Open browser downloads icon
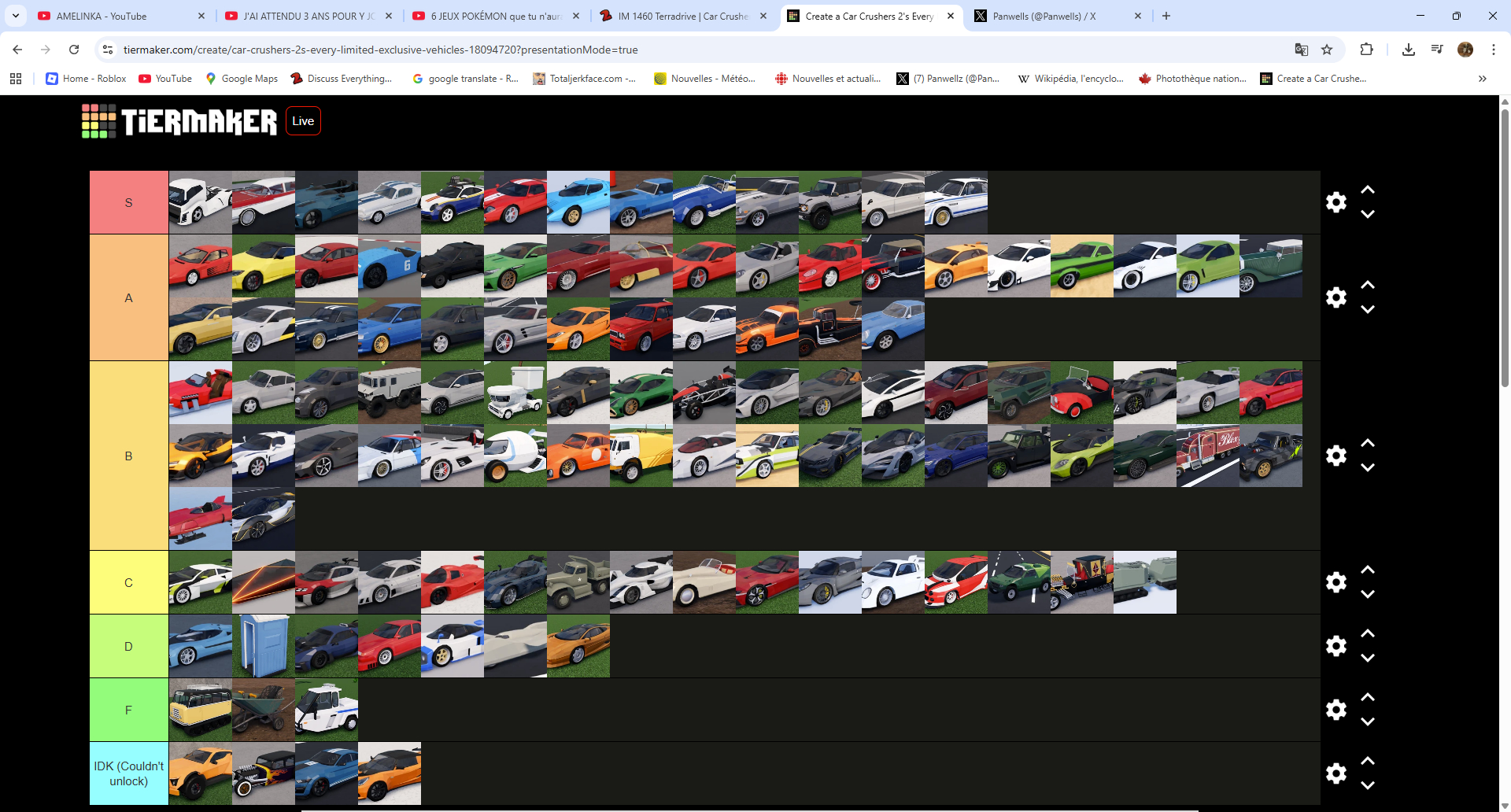1511x812 pixels. 1408,50
